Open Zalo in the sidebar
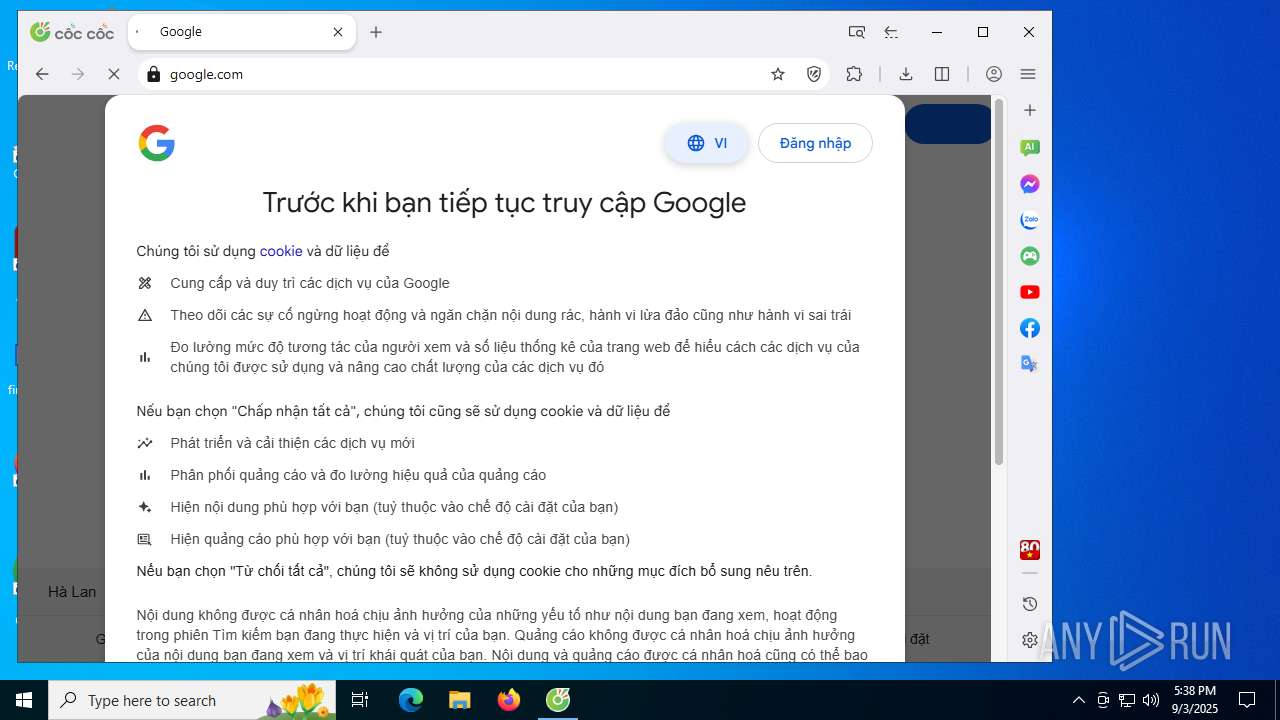The height and width of the screenshot is (720, 1280). coord(1030,220)
